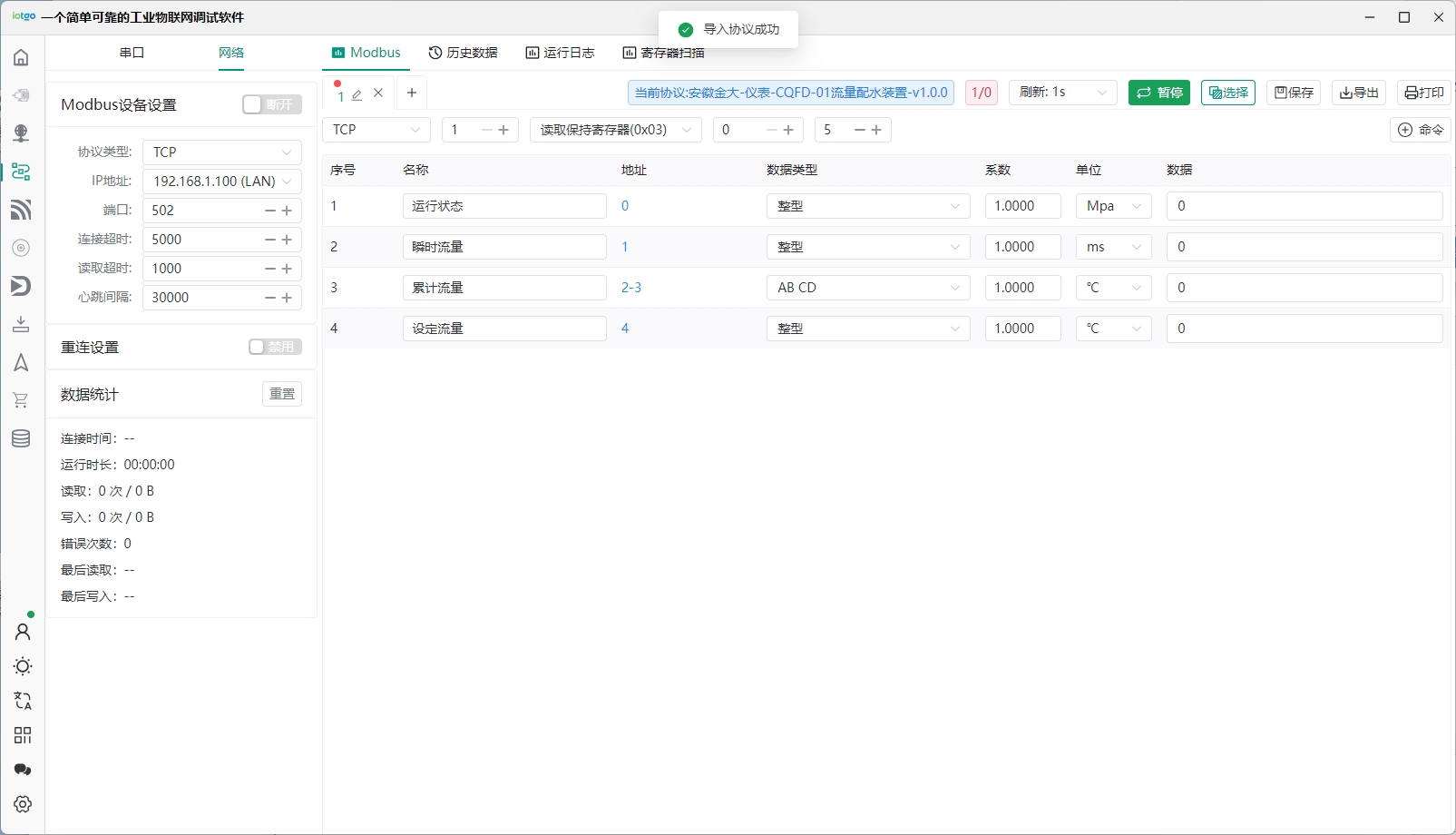Decrease heartbeat interval 30000 with minus

(270, 298)
